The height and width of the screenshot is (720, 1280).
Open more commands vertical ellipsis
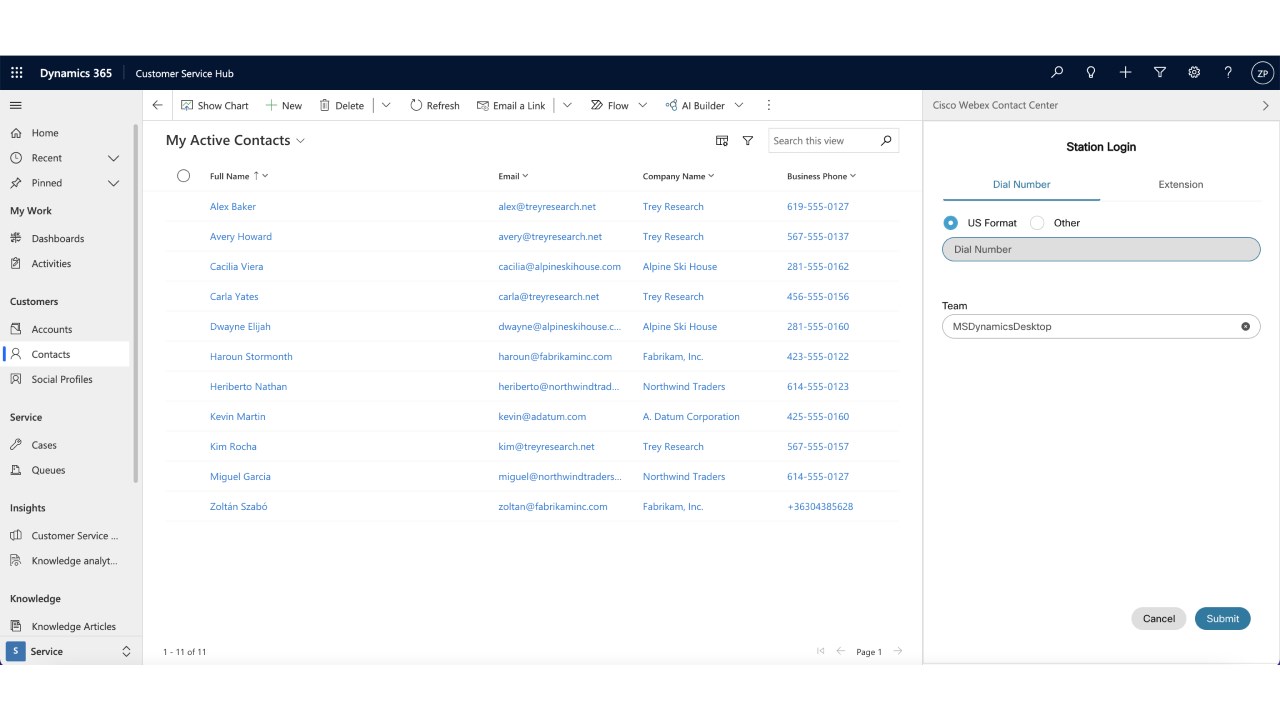(x=769, y=105)
